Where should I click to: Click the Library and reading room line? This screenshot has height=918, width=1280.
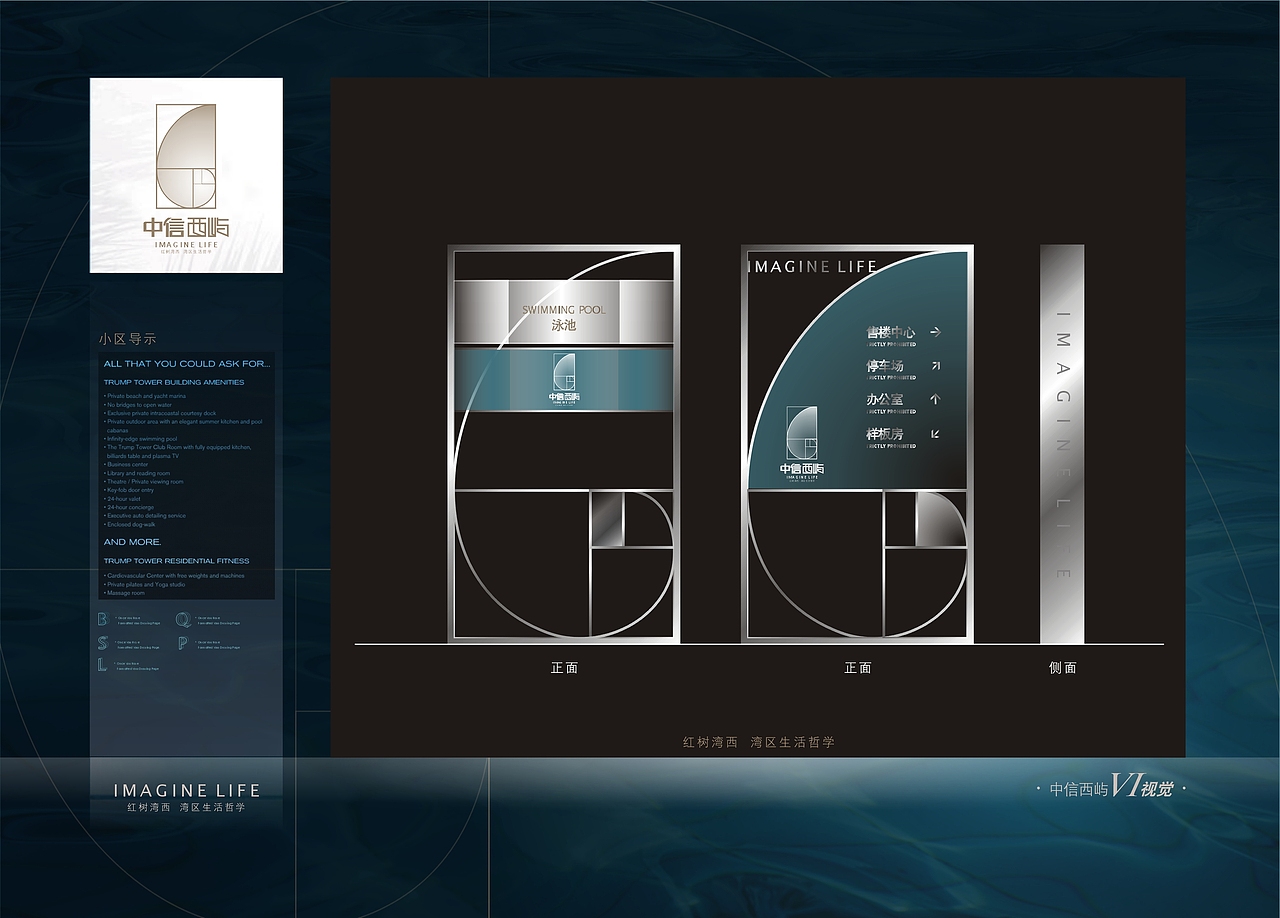click(138, 473)
